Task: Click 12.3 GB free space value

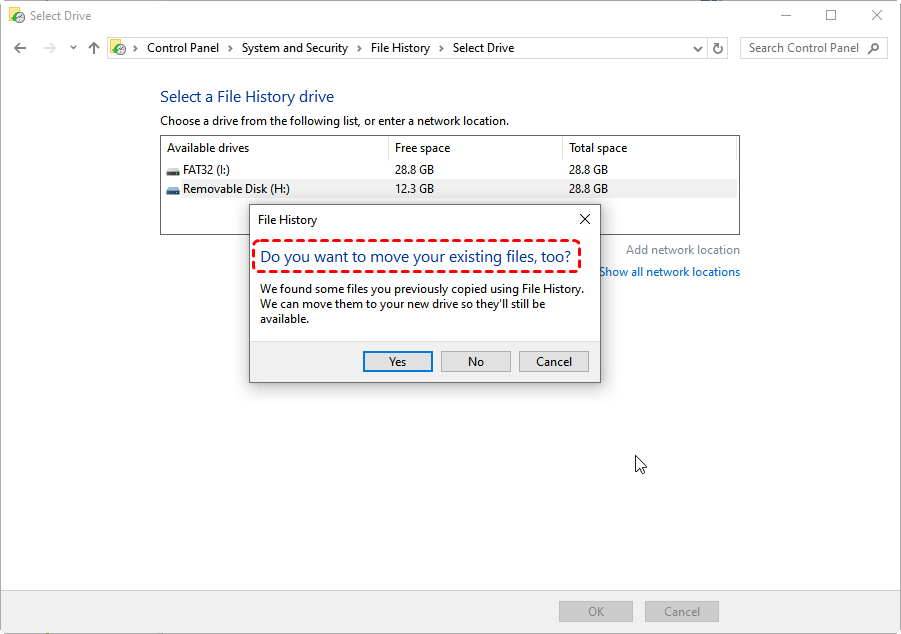Action: pos(414,189)
